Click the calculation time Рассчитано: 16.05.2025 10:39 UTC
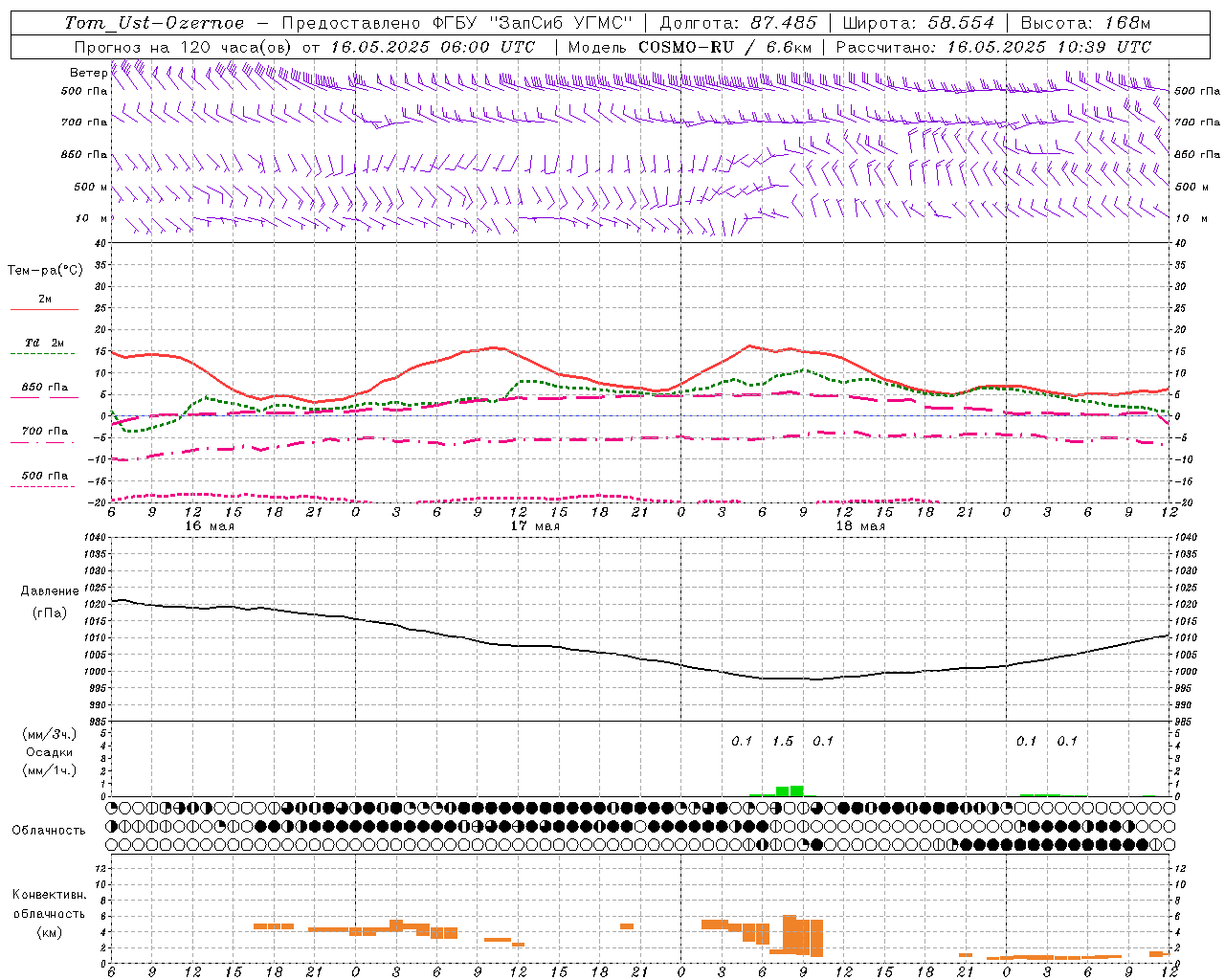Viewport: 1225px width, 980px height. [x=993, y=47]
